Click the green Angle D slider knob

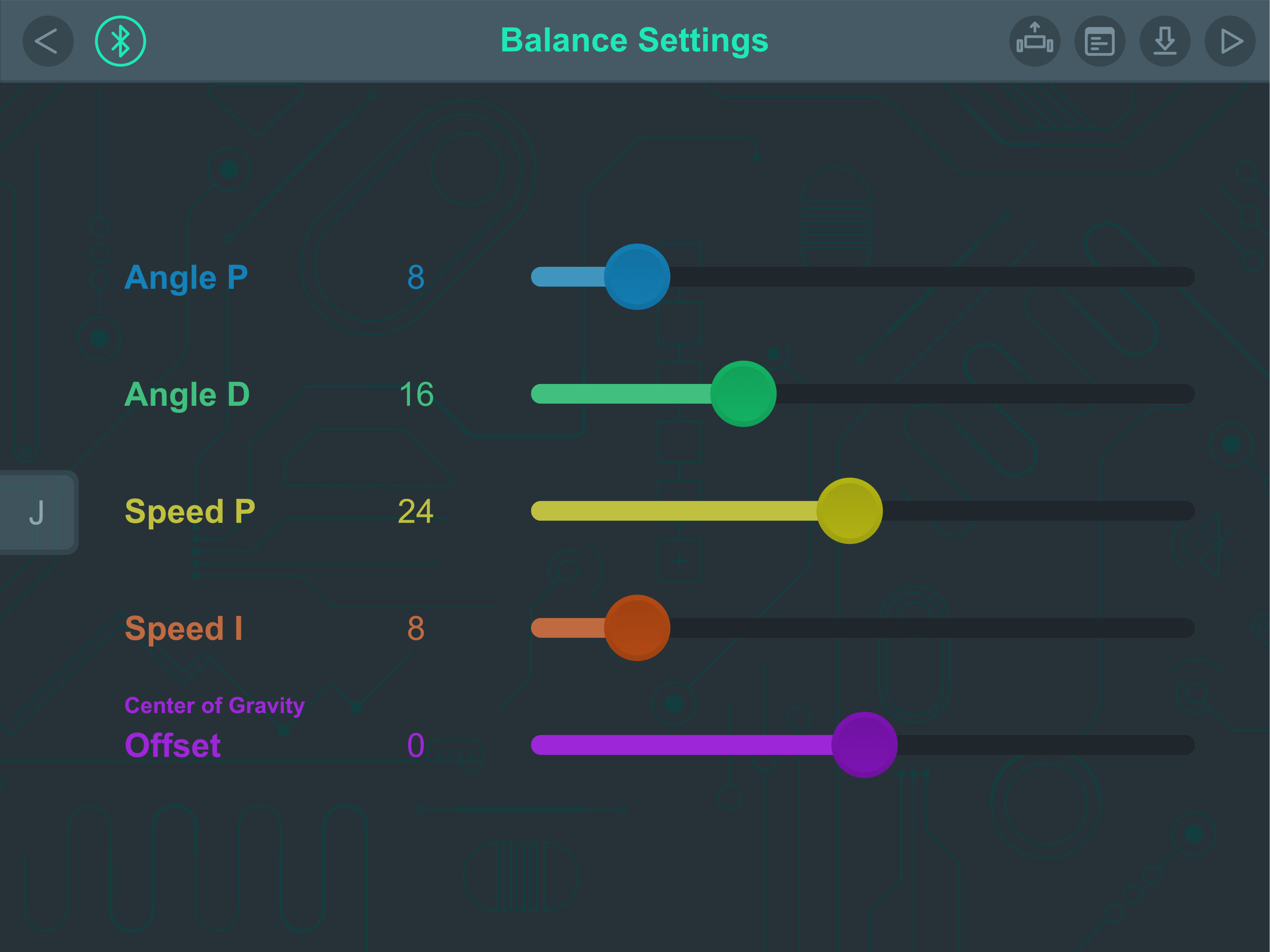[x=743, y=394]
